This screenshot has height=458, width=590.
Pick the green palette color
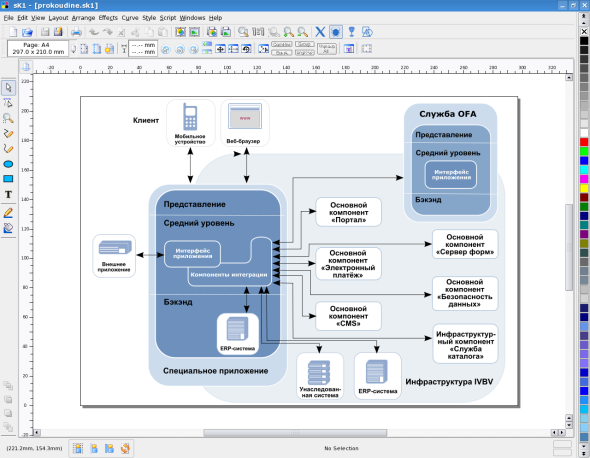pyautogui.click(x=584, y=151)
